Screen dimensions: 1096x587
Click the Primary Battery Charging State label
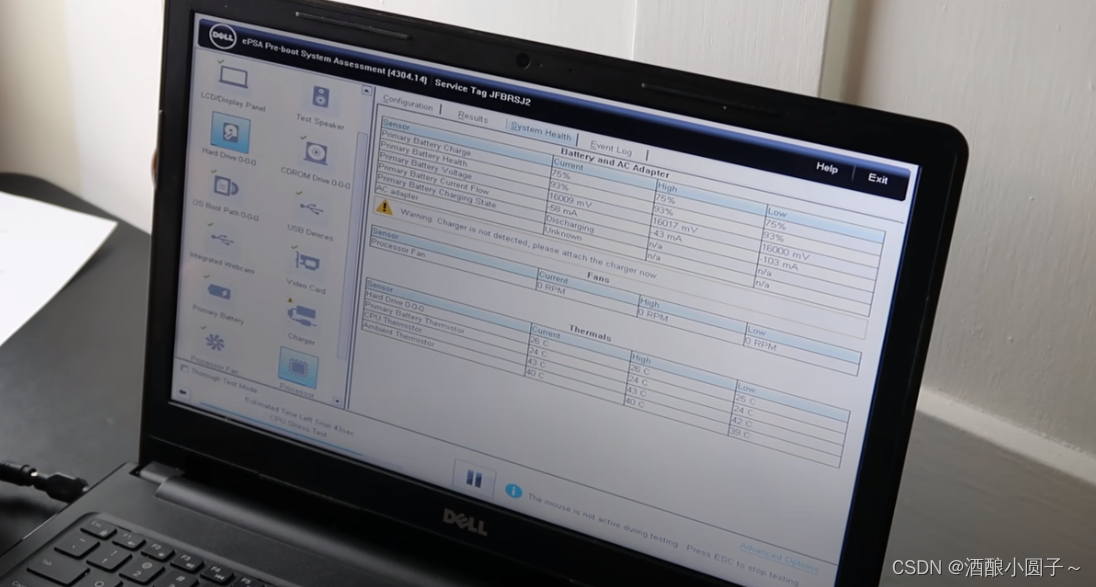[x=435, y=189]
